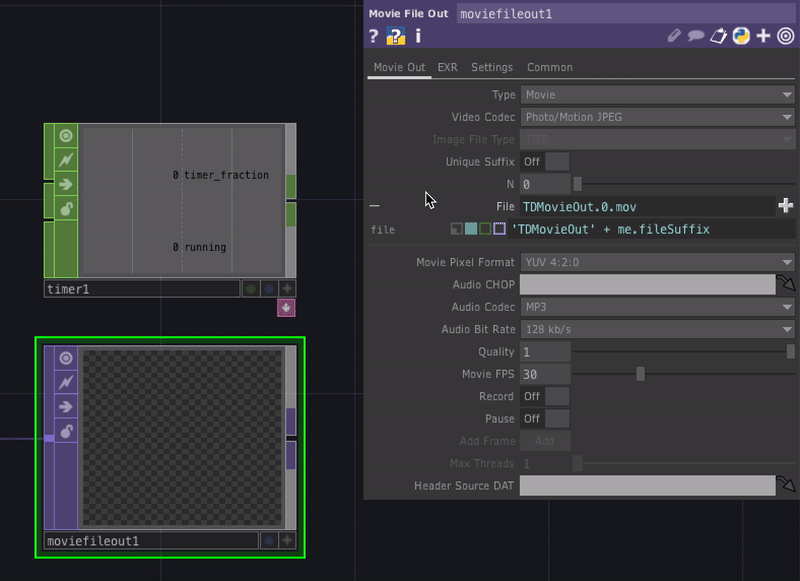Toggle the Record switch on
This screenshot has height=581, width=800.
545,396
